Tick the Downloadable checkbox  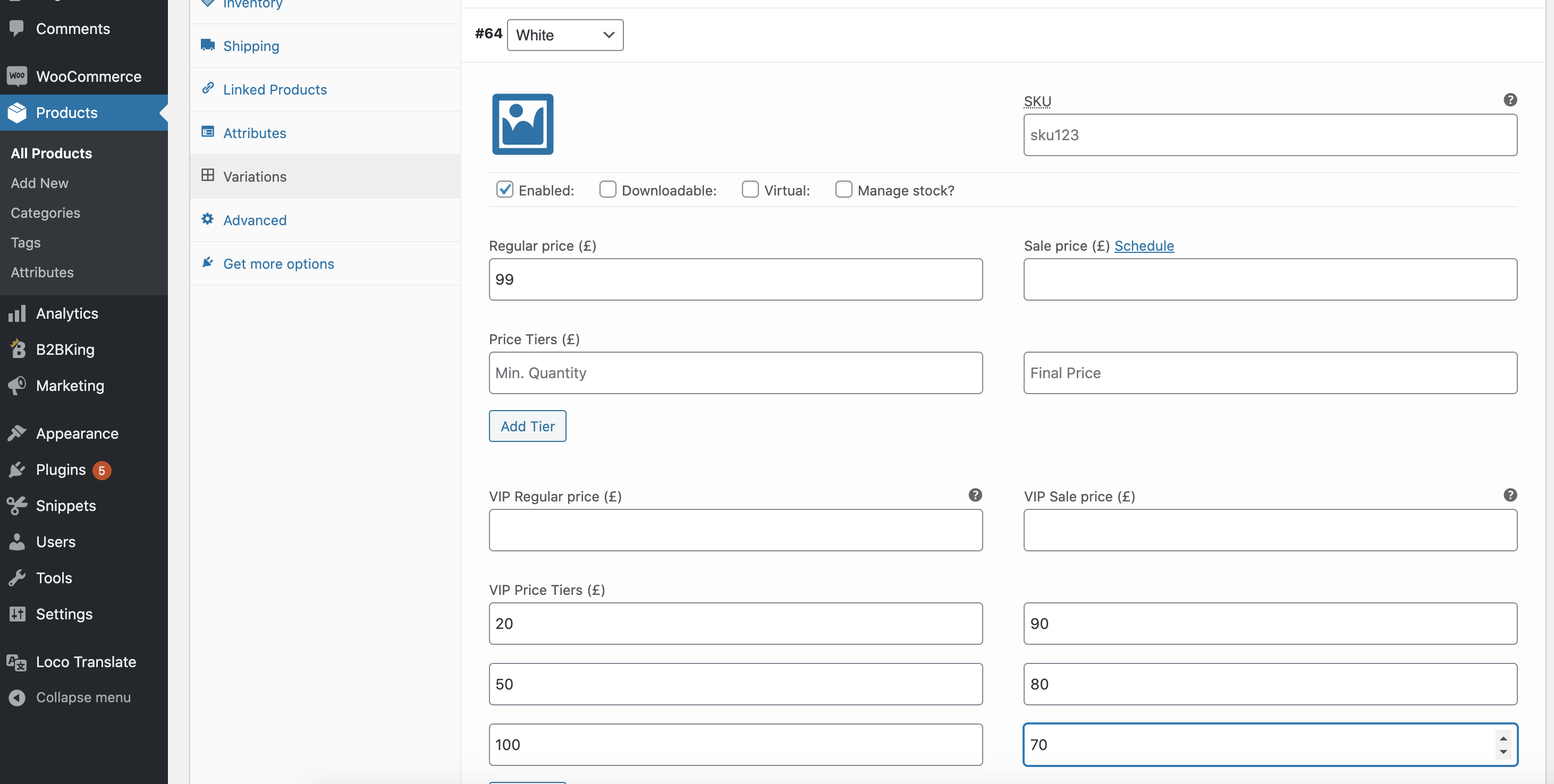[607, 190]
